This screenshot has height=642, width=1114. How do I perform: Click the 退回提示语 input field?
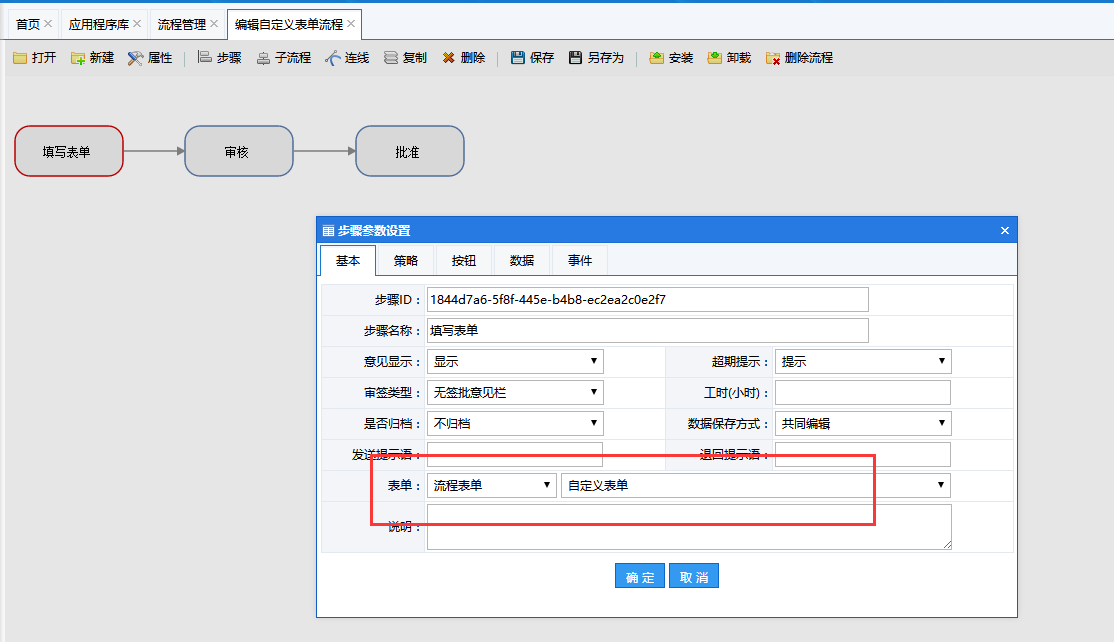pos(863,455)
